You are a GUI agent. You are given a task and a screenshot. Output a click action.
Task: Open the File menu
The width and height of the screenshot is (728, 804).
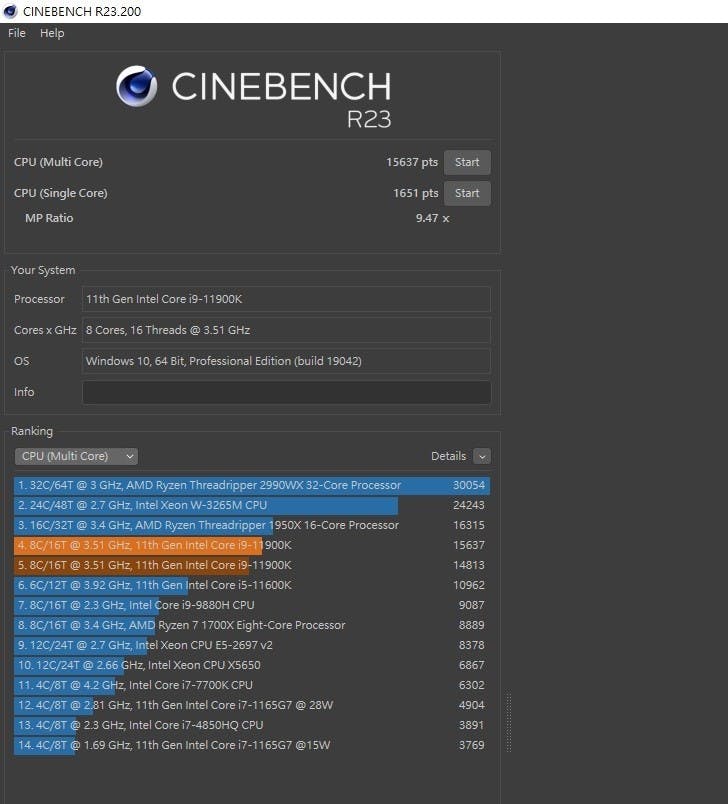click(x=17, y=33)
